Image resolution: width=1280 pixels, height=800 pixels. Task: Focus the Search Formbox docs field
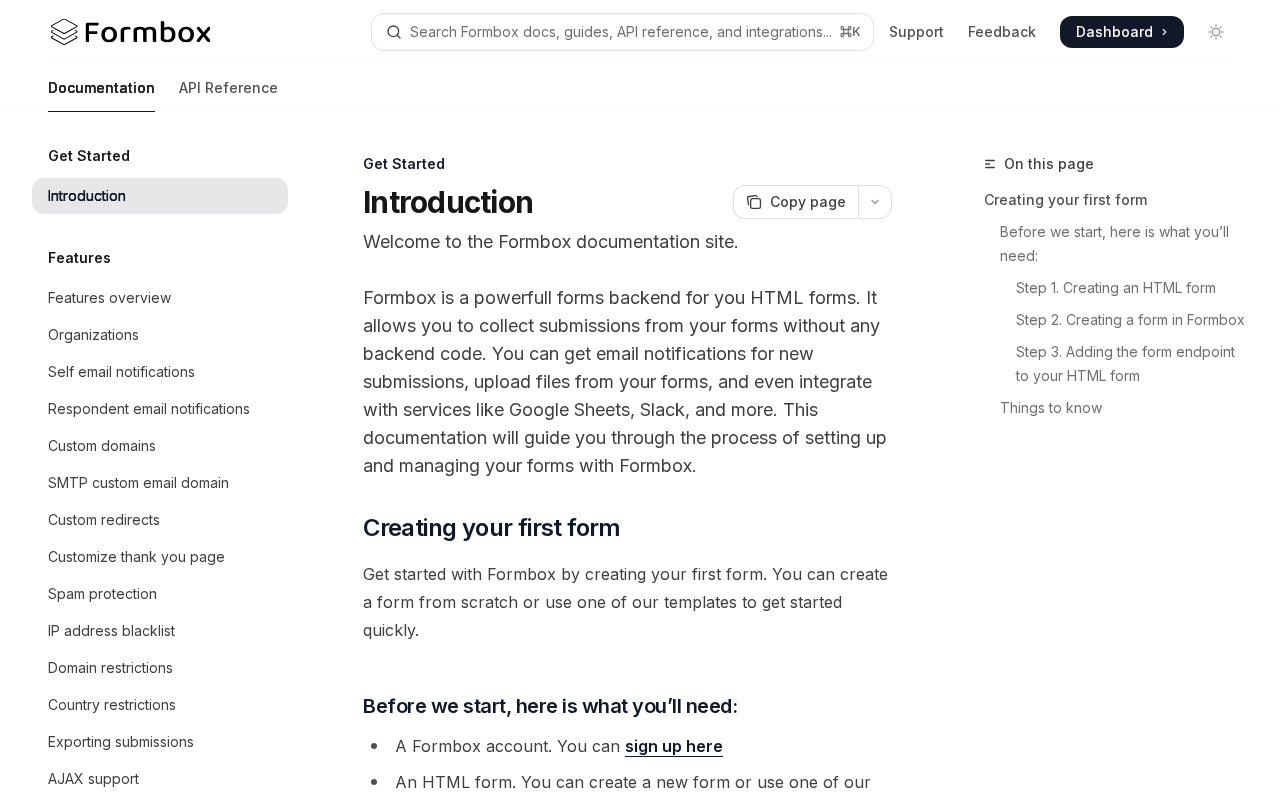pos(622,32)
